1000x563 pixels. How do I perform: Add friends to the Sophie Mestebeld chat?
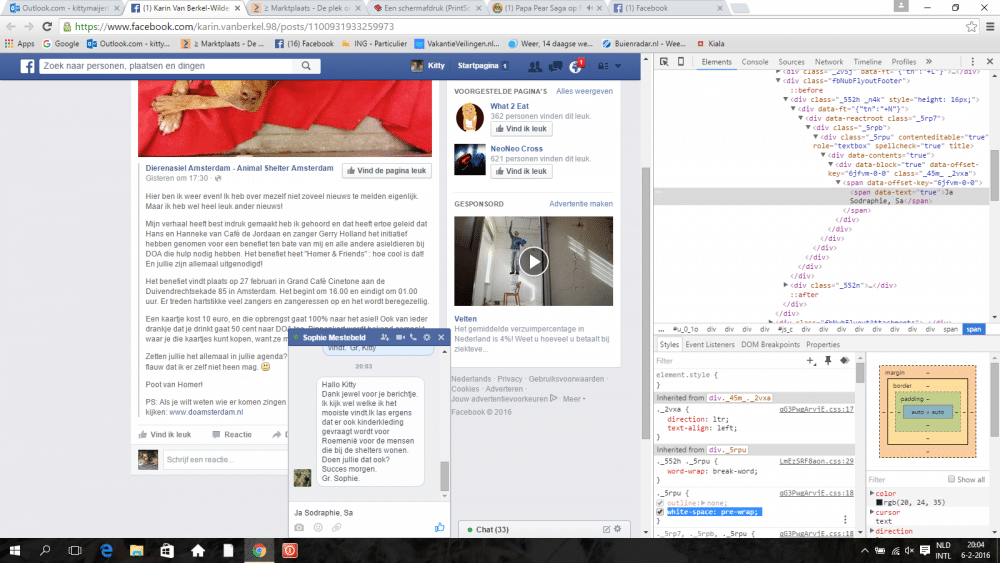pyautogui.click(x=385, y=337)
